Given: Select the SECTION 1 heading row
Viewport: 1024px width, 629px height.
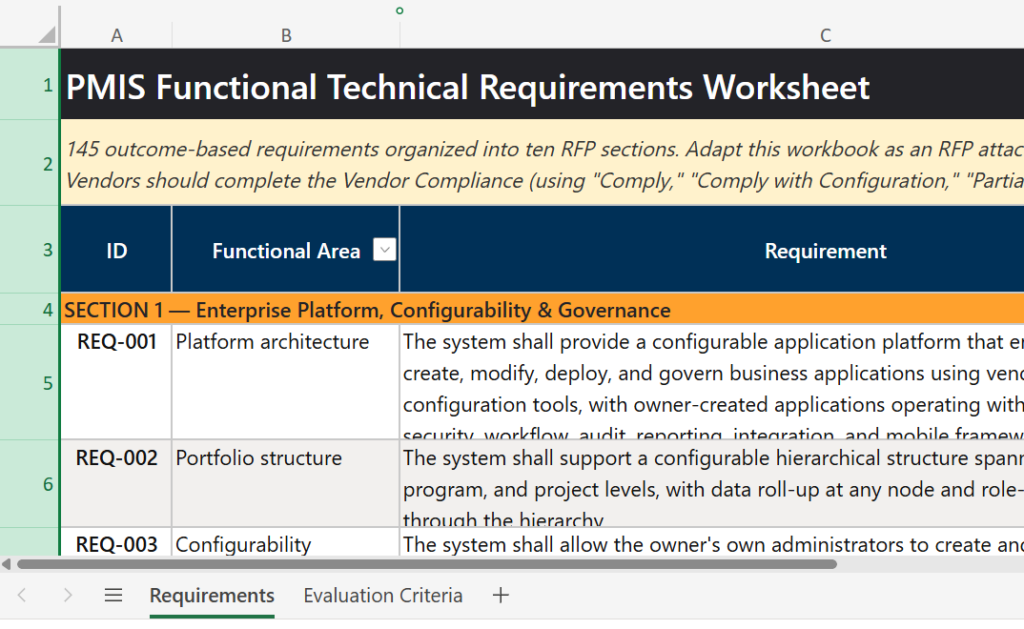Looking at the screenshot, I should (x=542, y=309).
